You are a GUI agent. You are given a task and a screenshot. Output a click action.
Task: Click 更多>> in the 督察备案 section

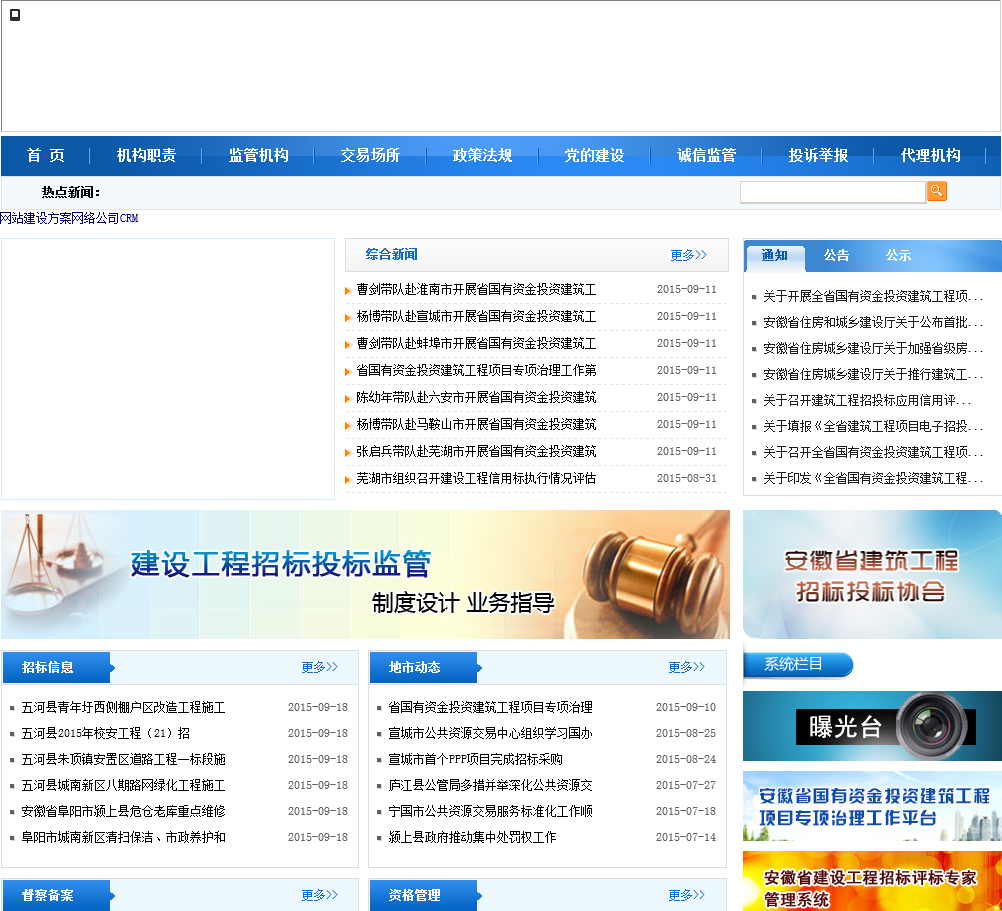[x=320, y=895]
